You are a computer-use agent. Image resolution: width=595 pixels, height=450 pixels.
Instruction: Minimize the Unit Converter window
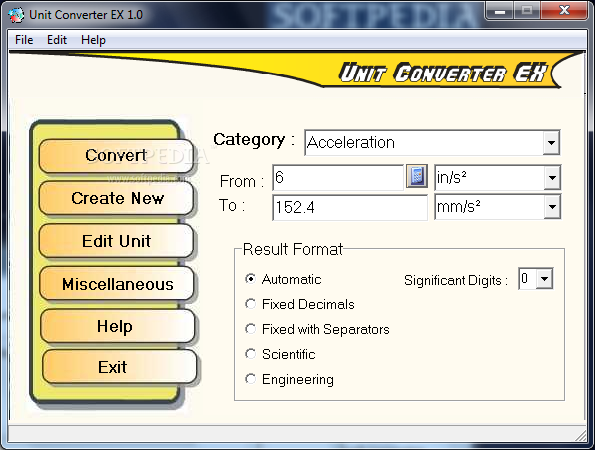tap(500, 11)
